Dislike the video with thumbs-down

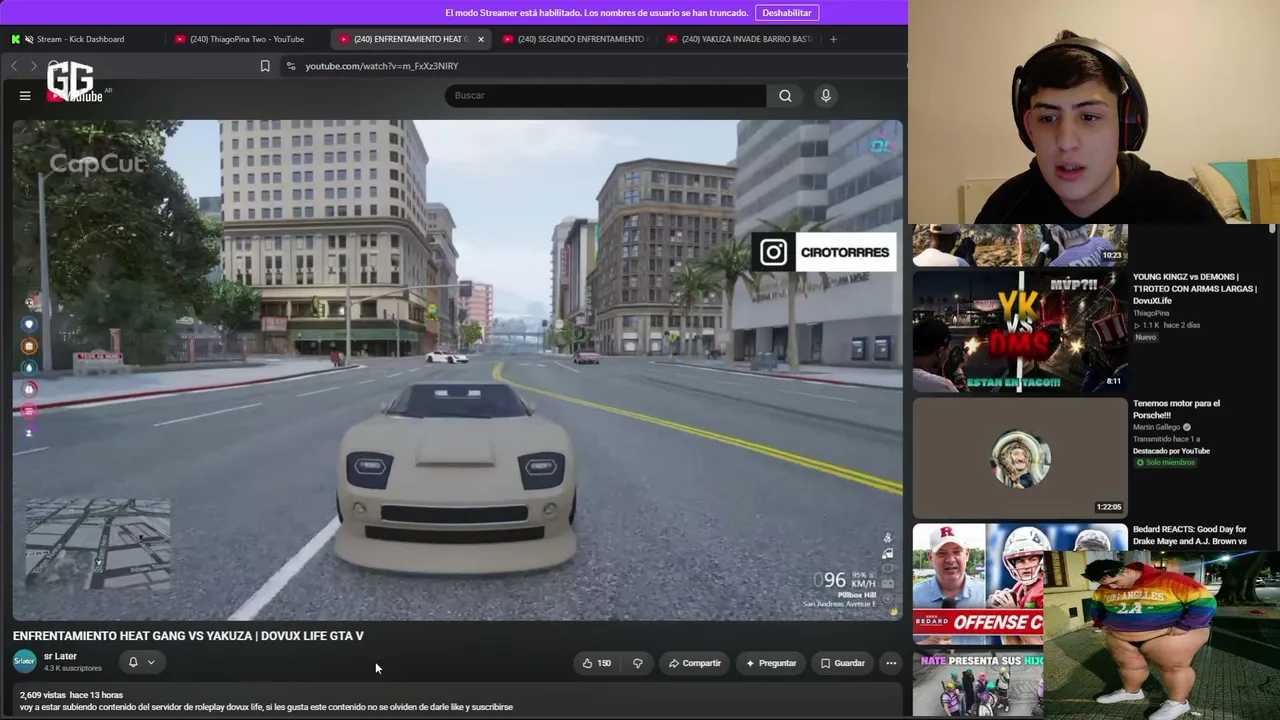[x=638, y=663]
